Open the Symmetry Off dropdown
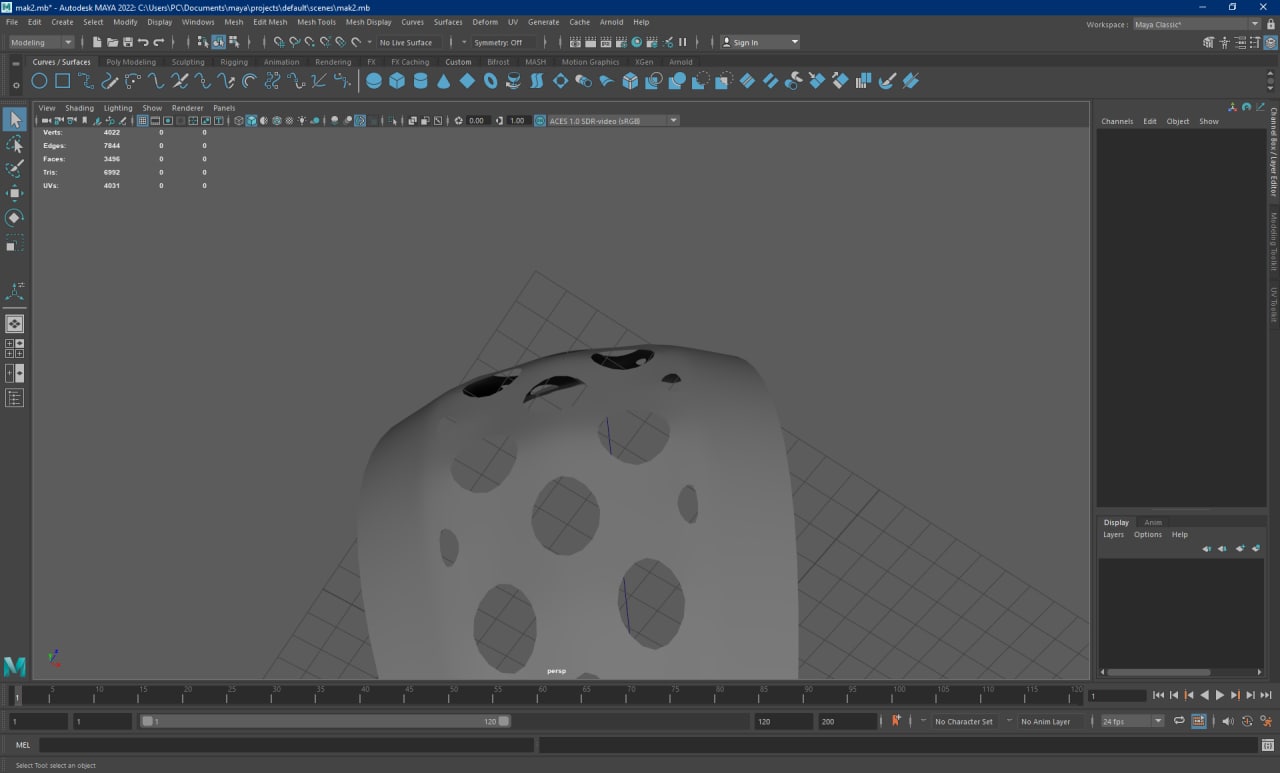The width and height of the screenshot is (1280, 773). coord(504,42)
